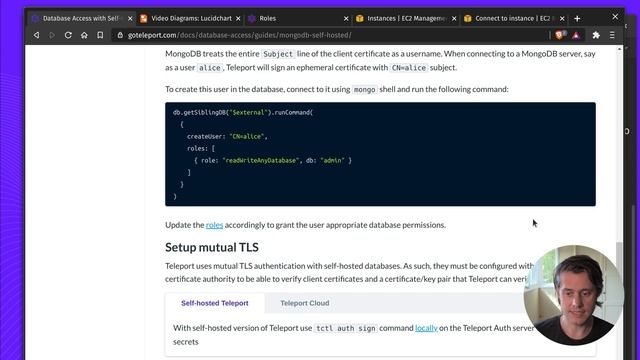Close the browser window

(615, 17)
